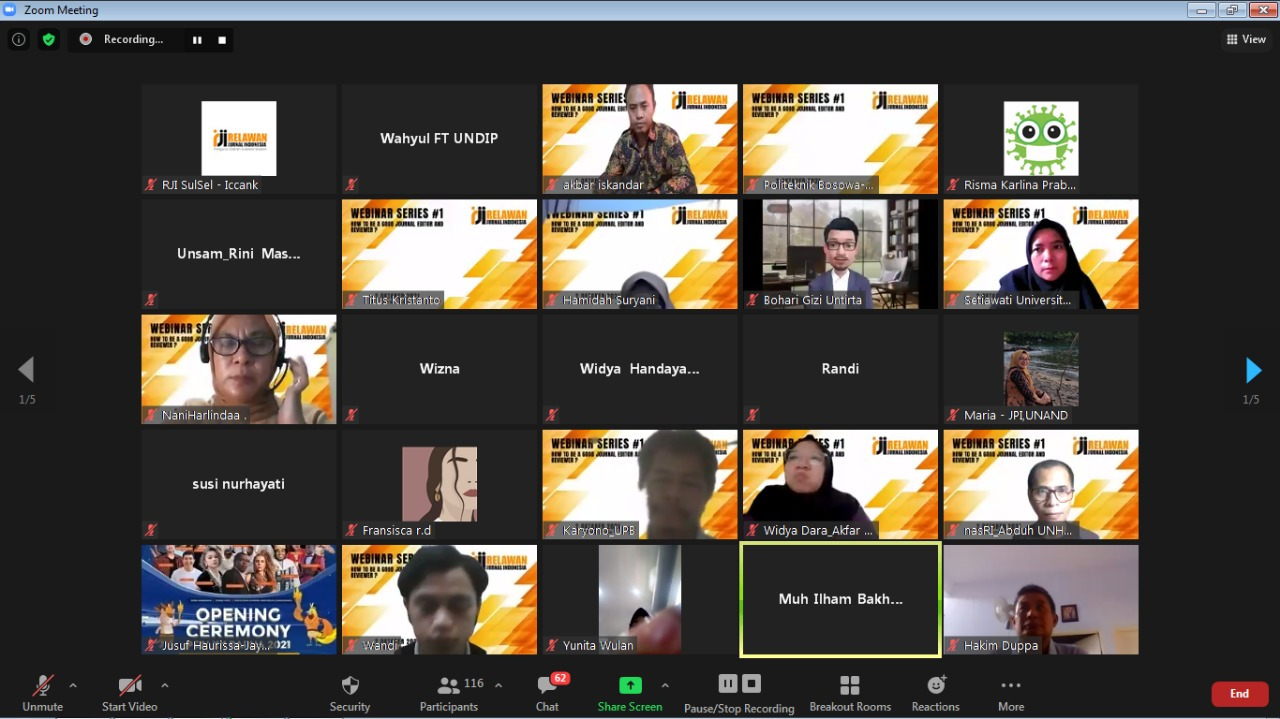Open the View layout menu
Viewport: 1280px width, 719px height.
[1246, 39]
